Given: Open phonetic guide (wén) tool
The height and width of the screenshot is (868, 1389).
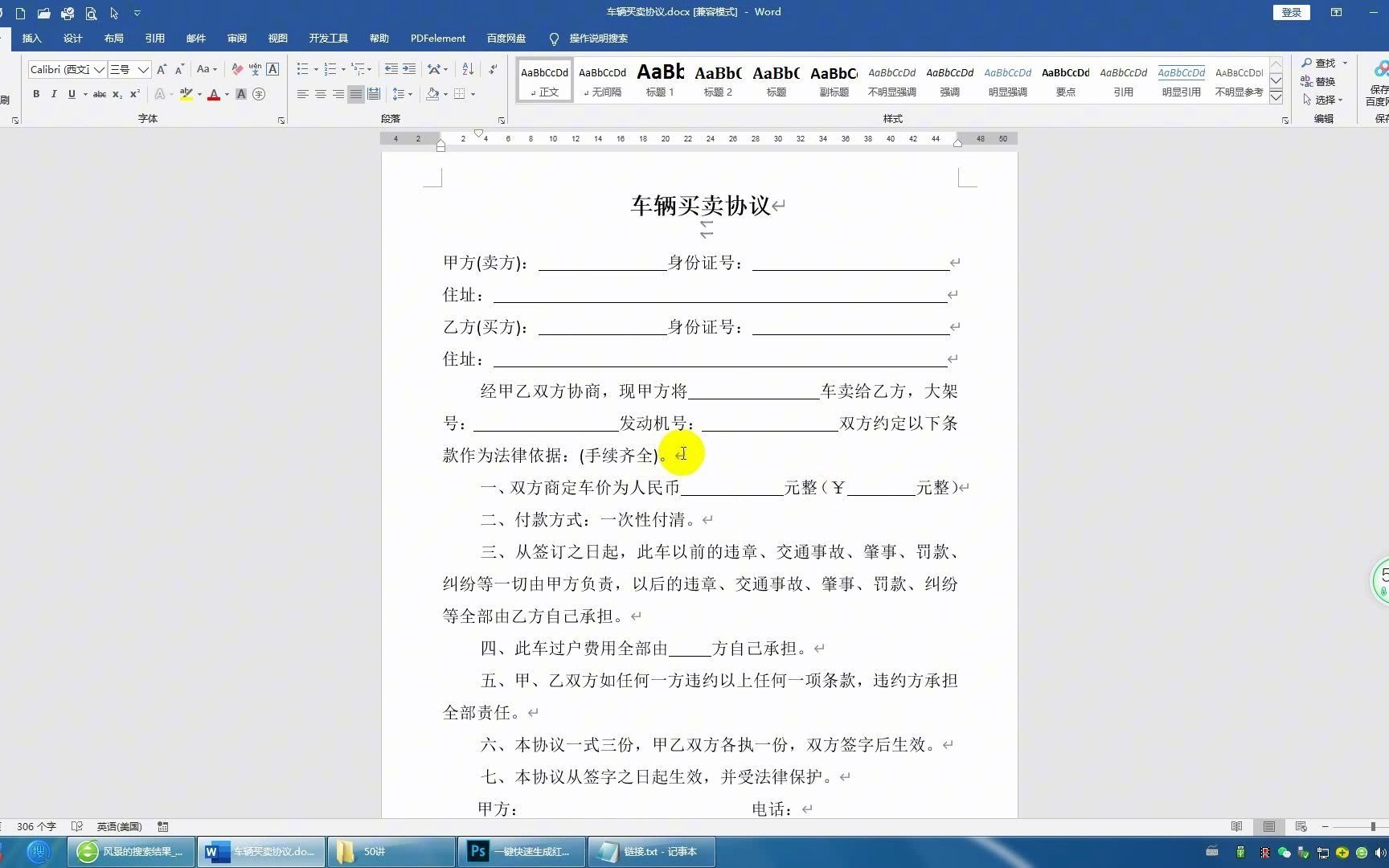Looking at the screenshot, I should point(255,69).
